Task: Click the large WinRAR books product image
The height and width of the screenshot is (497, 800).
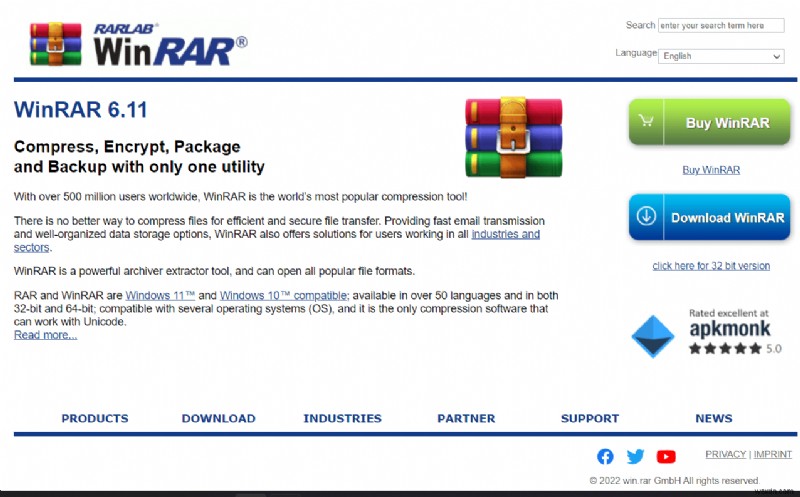Action: tap(514, 137)
